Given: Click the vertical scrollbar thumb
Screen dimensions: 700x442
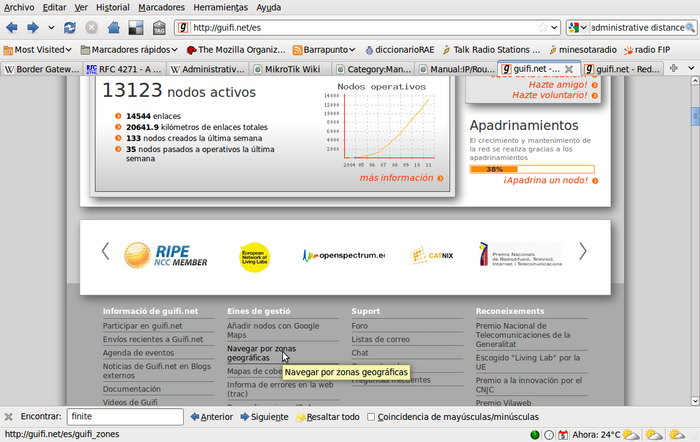Looking at the screenshot, I should (695, 116).
